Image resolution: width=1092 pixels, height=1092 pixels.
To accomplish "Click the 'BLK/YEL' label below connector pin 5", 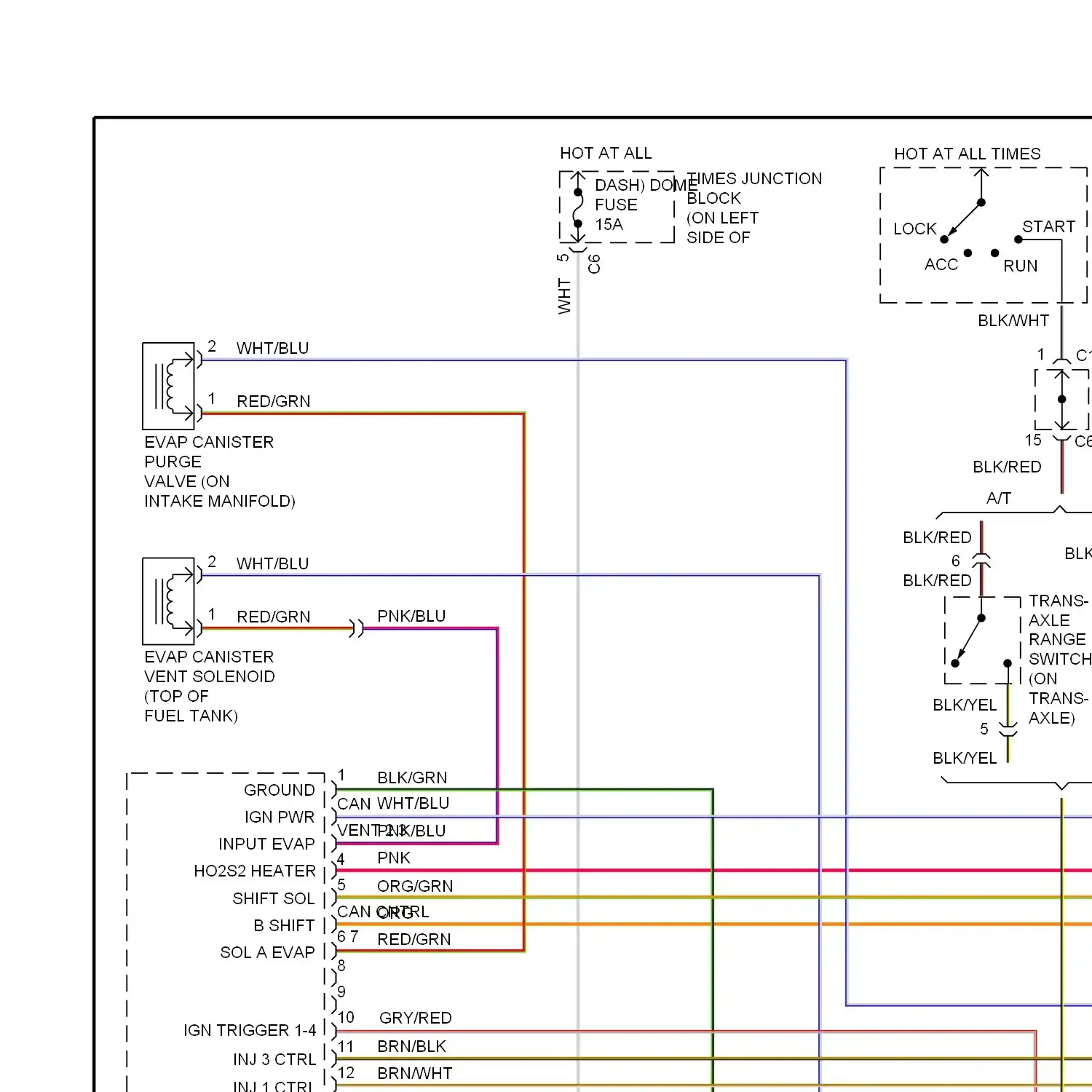I will [965, 758].
